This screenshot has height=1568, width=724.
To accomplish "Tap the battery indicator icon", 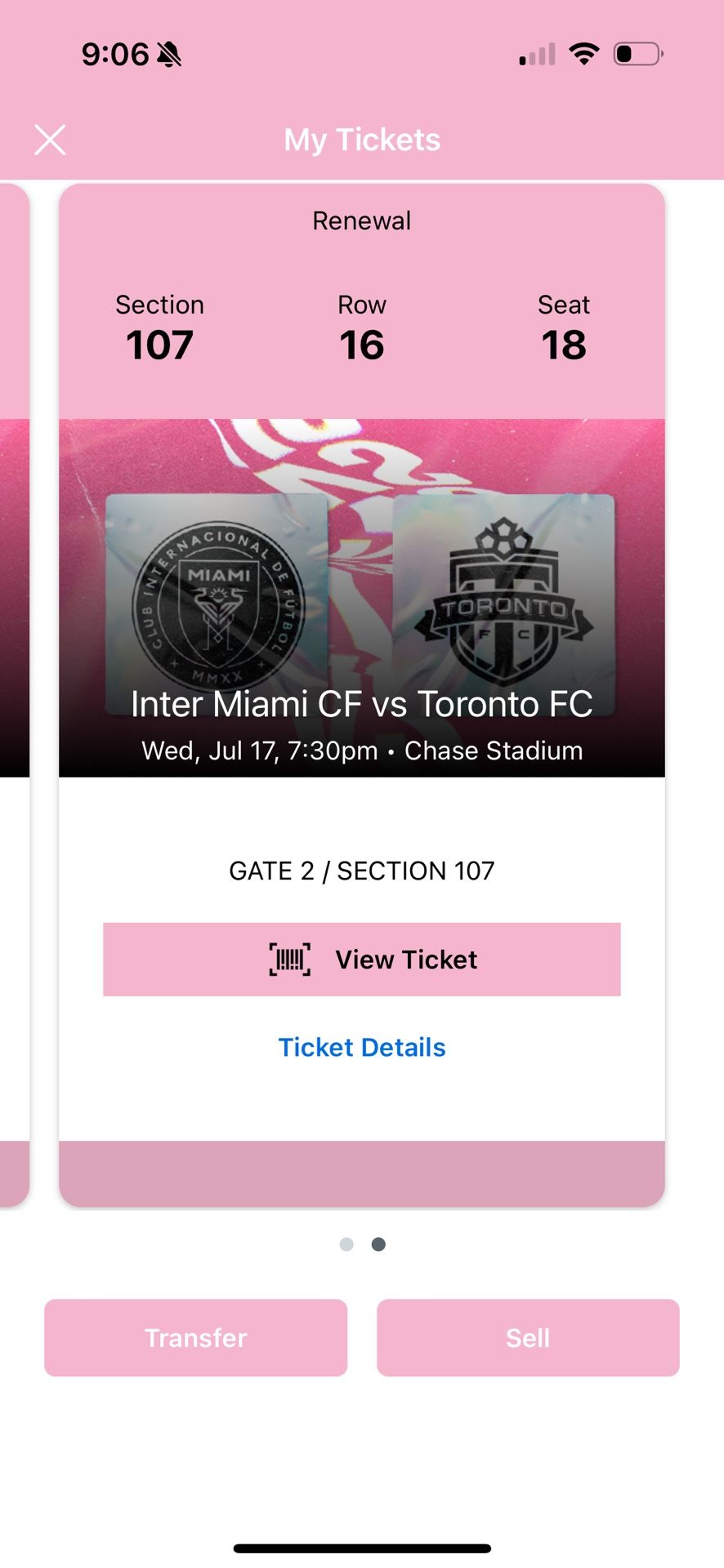I will (637, 54).
